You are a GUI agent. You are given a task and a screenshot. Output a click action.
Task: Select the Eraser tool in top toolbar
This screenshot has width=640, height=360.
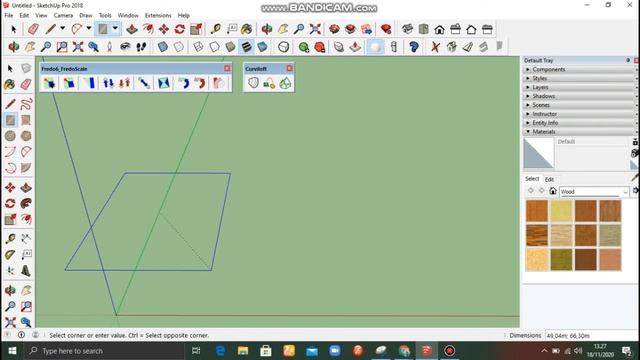pyautogui.click(x=33, y=29)
